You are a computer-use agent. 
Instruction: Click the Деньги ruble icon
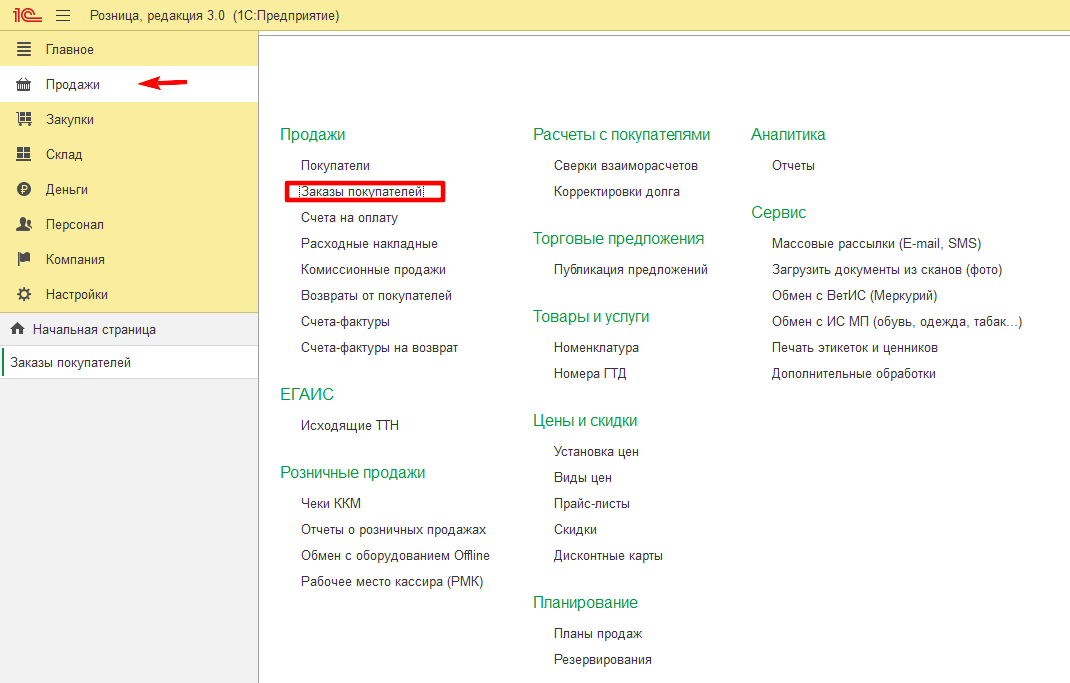[x=24, y=190]
